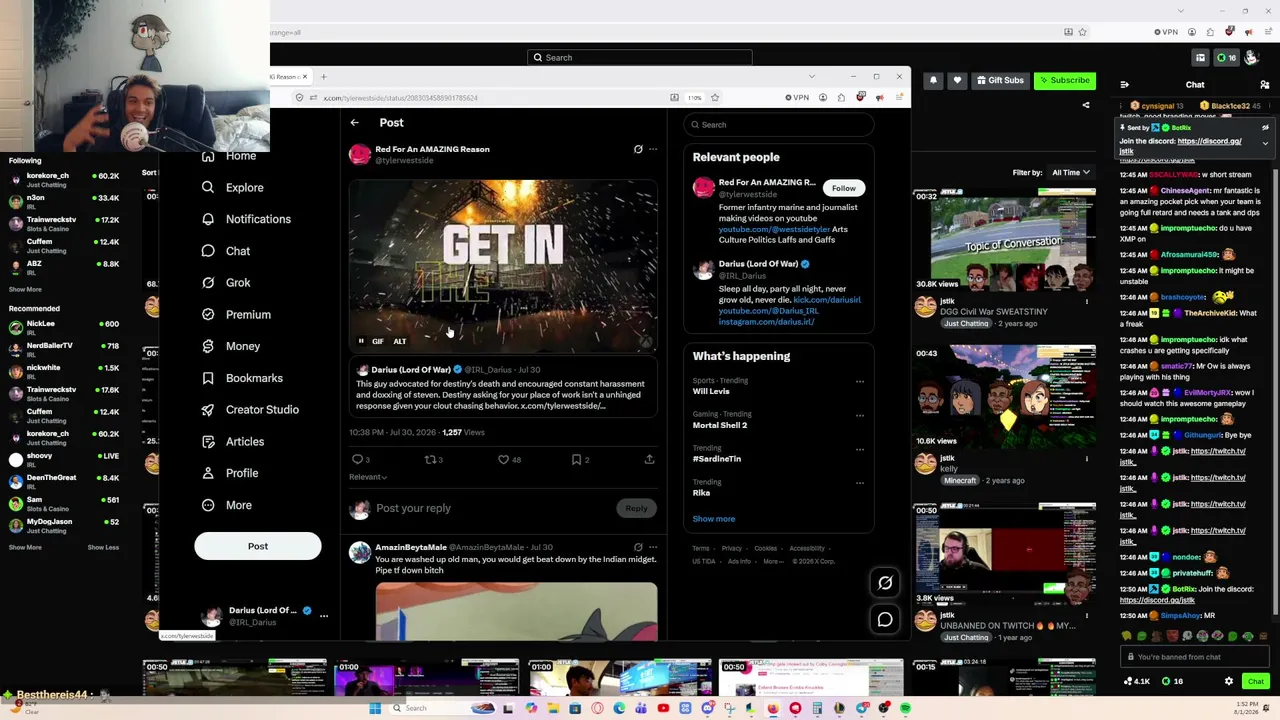Open Notifications in the X sidebar

coord(246,219)
